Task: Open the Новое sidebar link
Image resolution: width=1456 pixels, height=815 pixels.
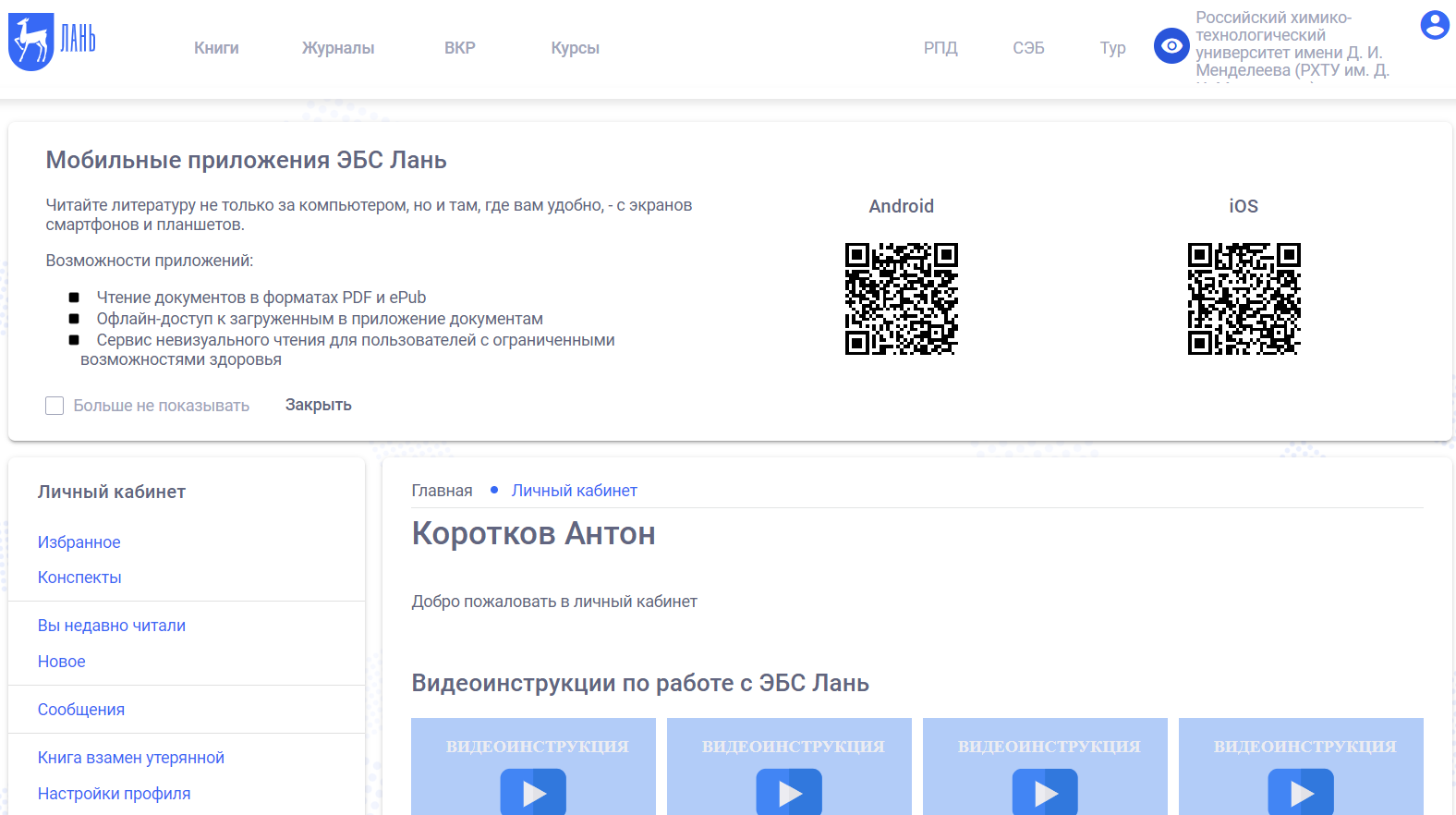Action: click(61, 662)
